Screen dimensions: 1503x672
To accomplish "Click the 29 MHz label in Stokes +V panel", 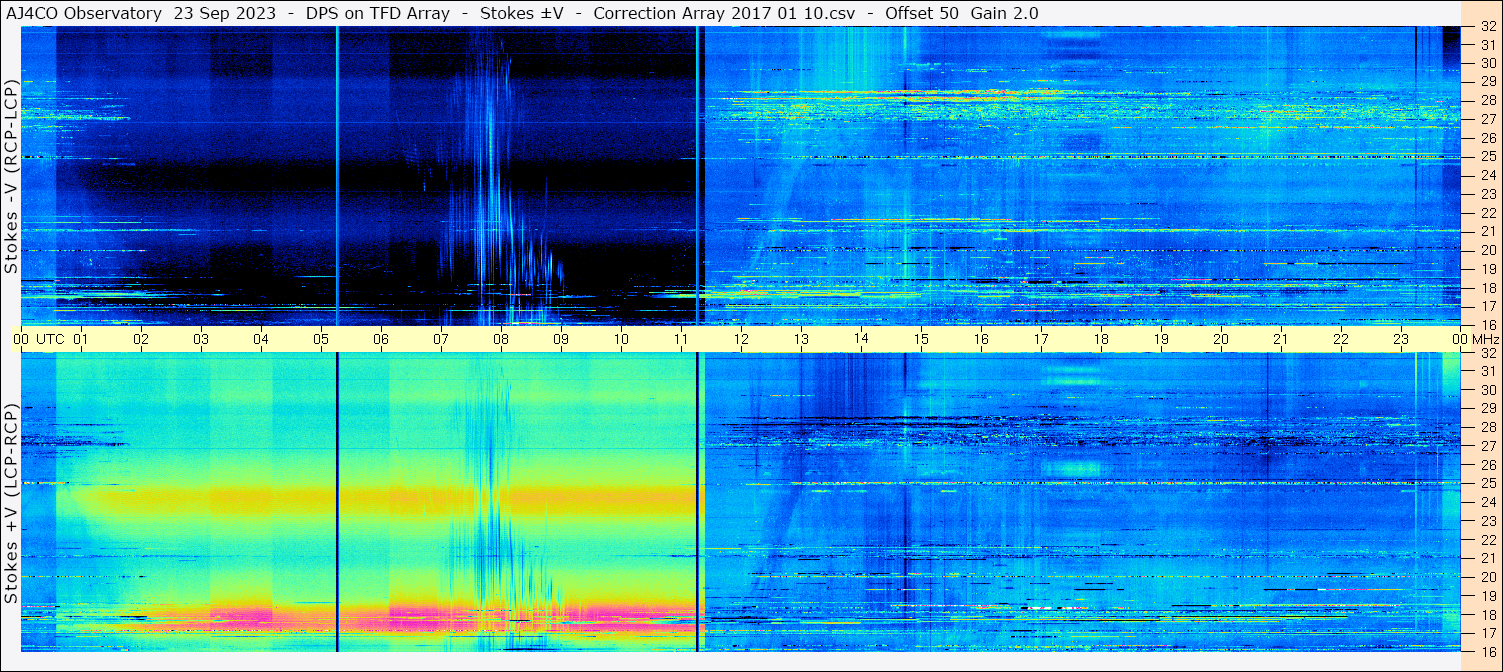I will 1488,409.
